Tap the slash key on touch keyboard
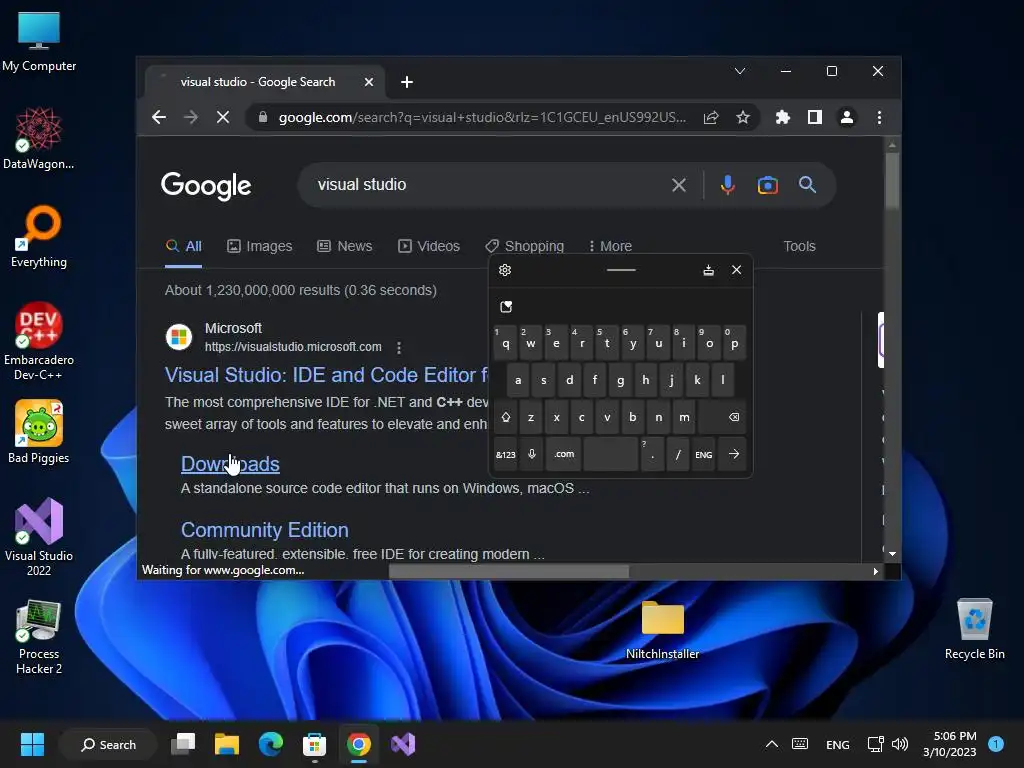Image resolution: width=1024 pixels, height=768 pixels. coord(678,455)
